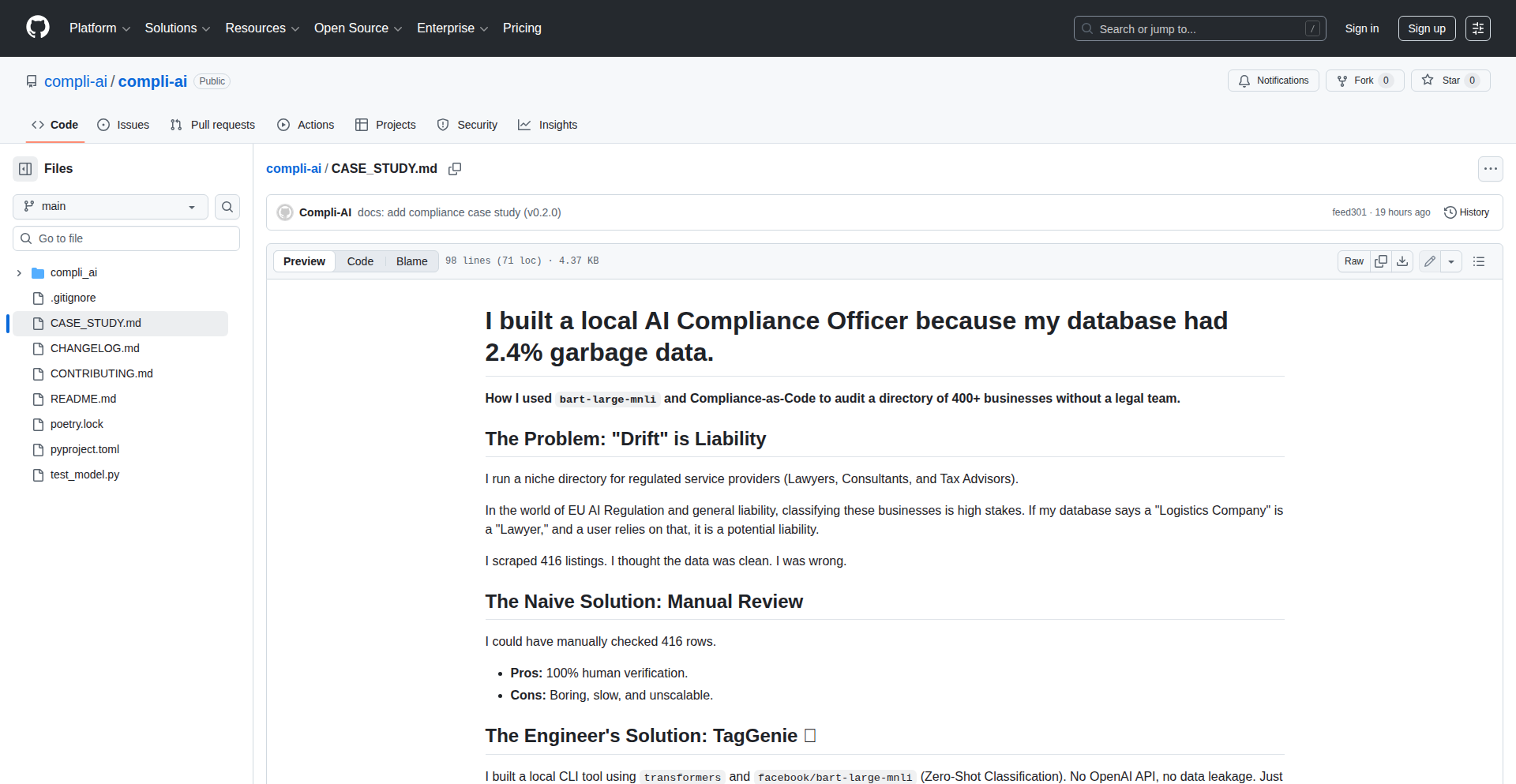Switch to Blame view
This screenshot has width=1516, height=784.
coord(411,261)
